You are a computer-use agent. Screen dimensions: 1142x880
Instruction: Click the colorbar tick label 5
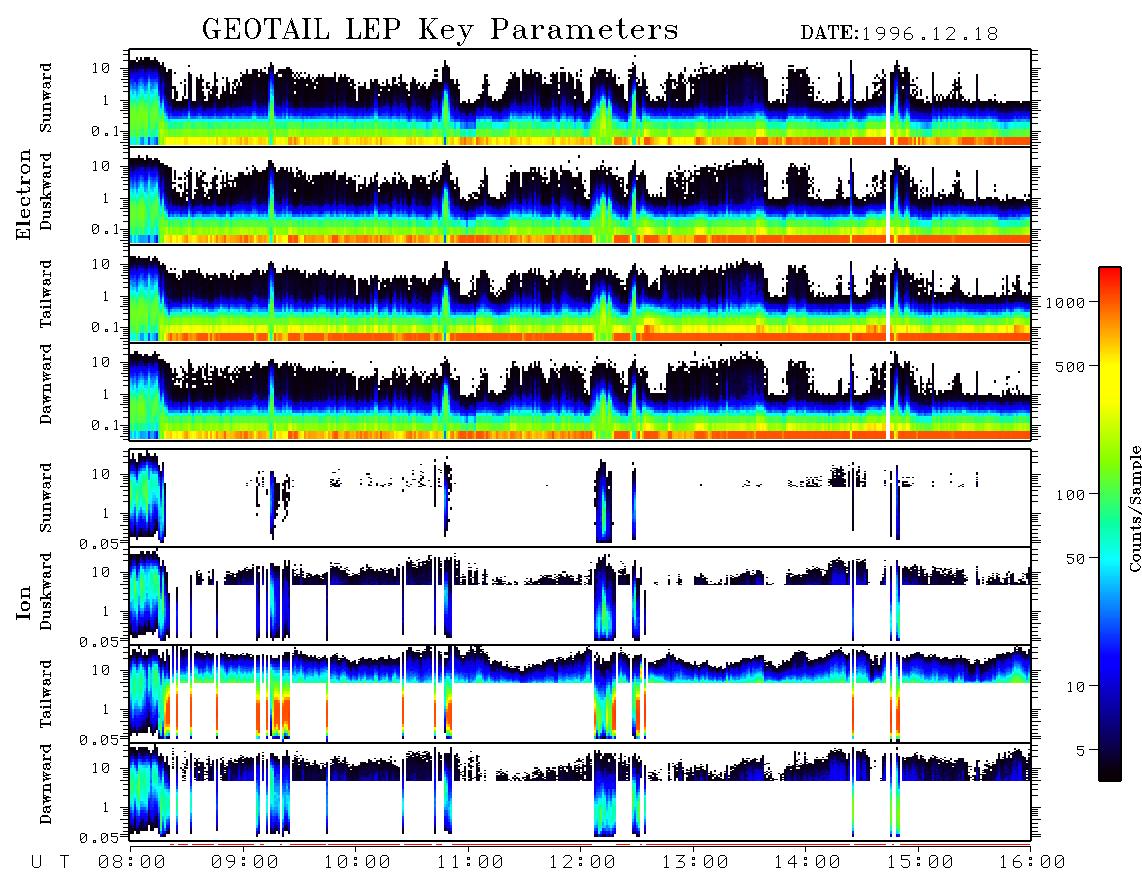coord(1081,751)
